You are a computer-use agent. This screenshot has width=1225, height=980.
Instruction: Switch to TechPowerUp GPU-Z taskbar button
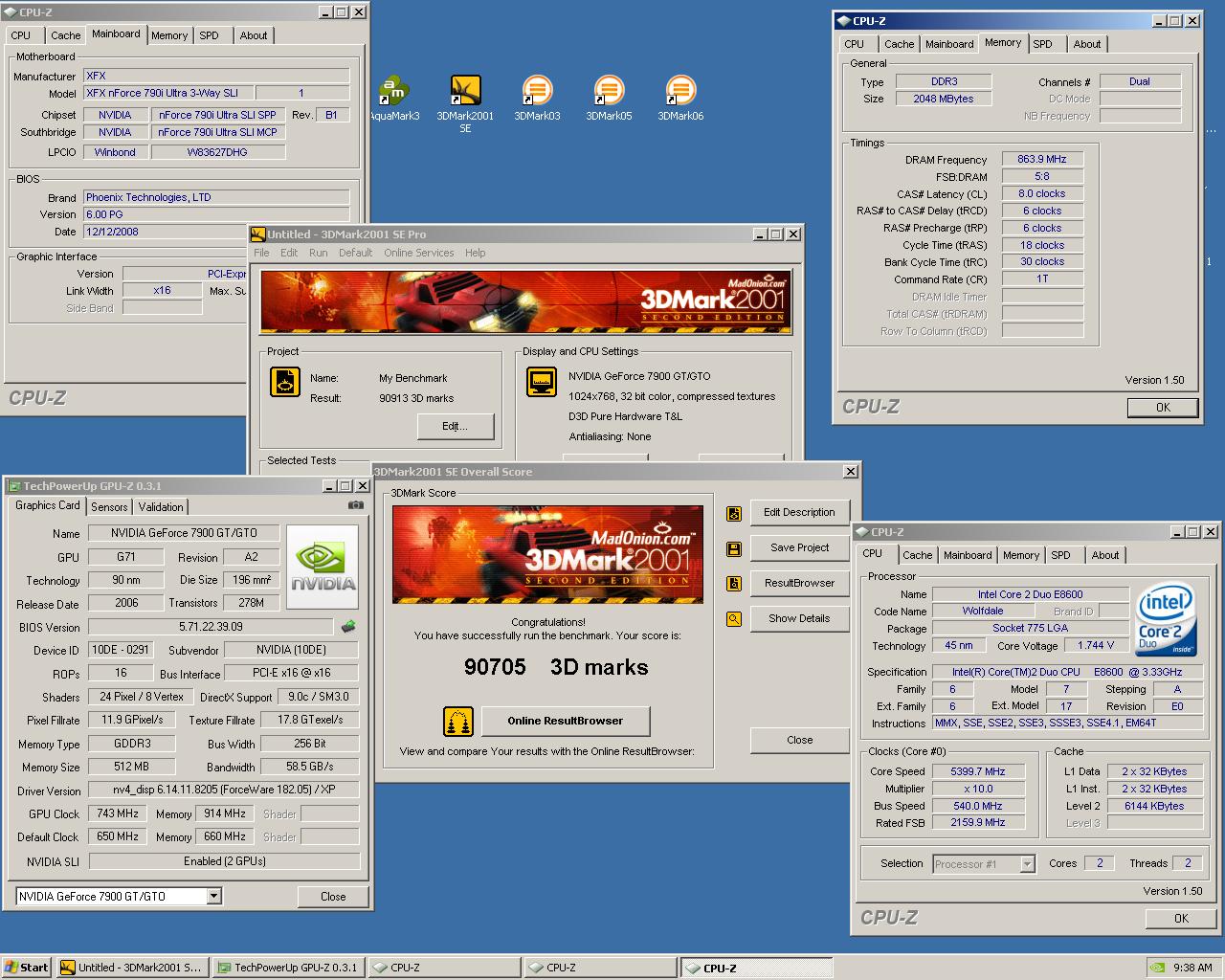[288, 968]
